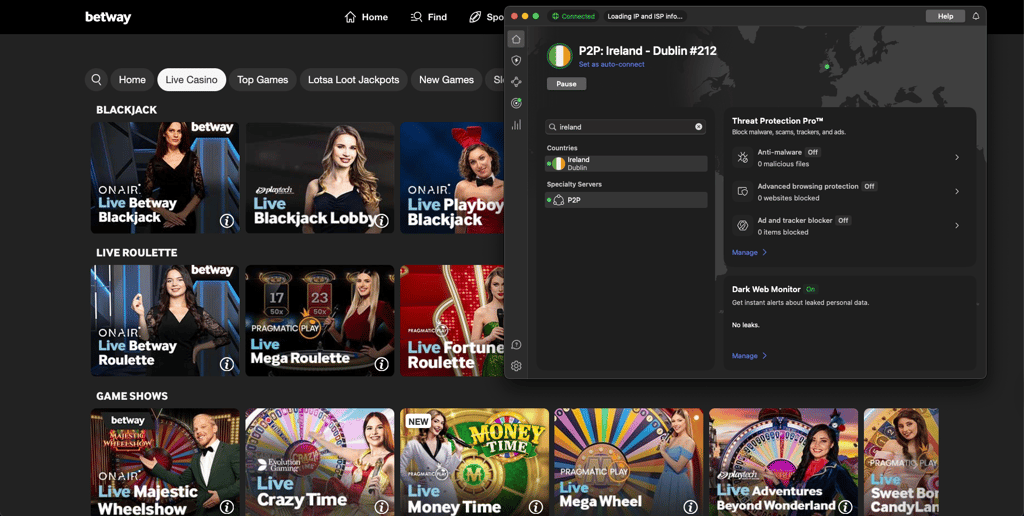Open the statistics bars sidebar icon
The image size is (1024, 516).
pos(516,125)
